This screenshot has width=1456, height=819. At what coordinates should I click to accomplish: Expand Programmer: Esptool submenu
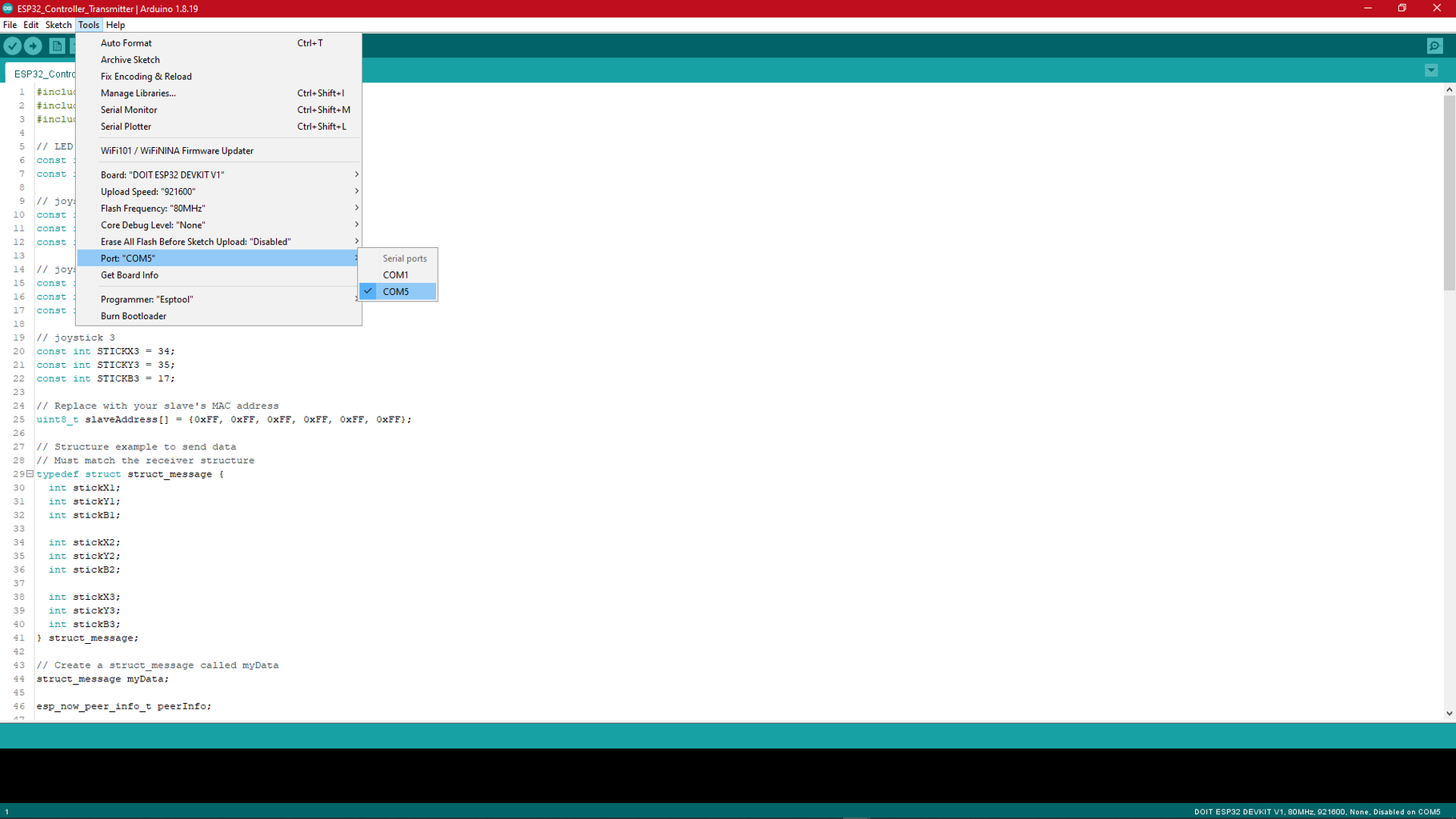click(x=219, y=299)
